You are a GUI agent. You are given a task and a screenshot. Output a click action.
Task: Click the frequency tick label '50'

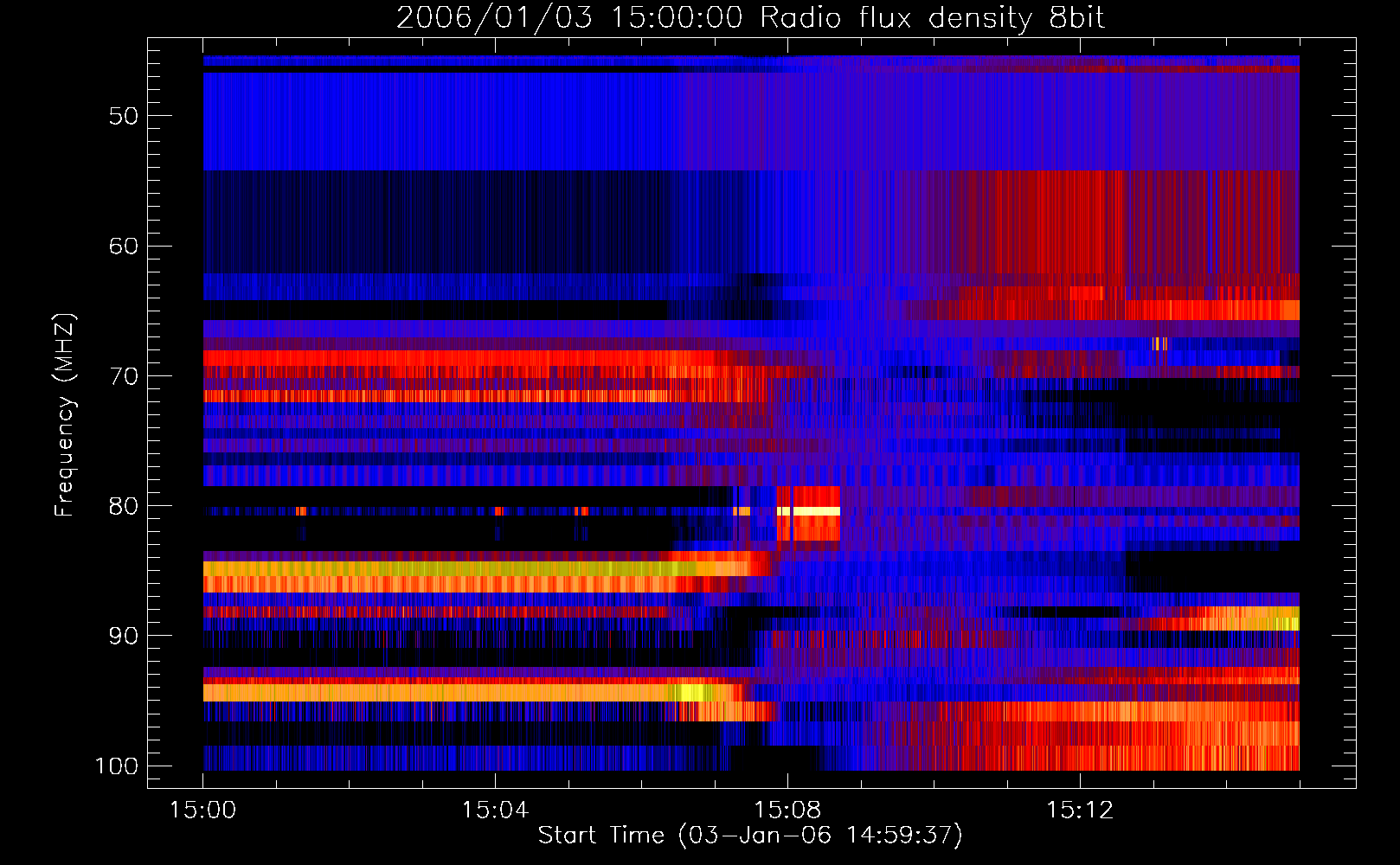click(x=124, y=116)
